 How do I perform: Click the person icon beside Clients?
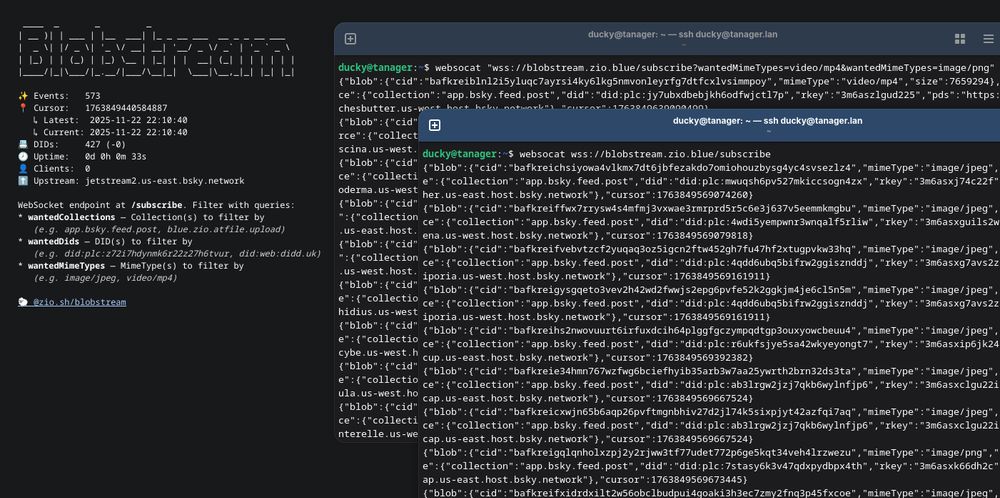coord(23,169)
